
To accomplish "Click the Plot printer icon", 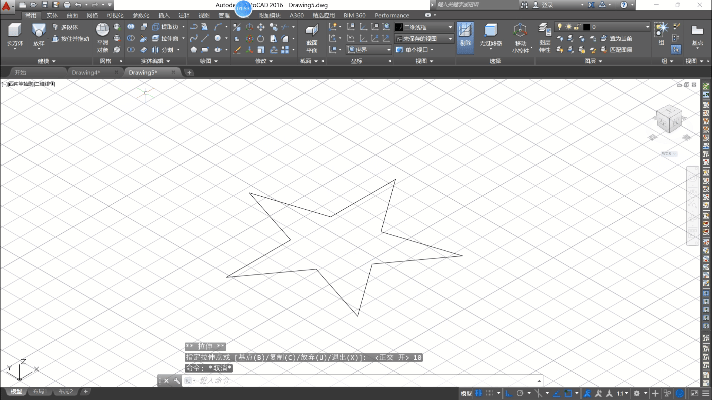I will pyautogui.click(x=67, y=5).
